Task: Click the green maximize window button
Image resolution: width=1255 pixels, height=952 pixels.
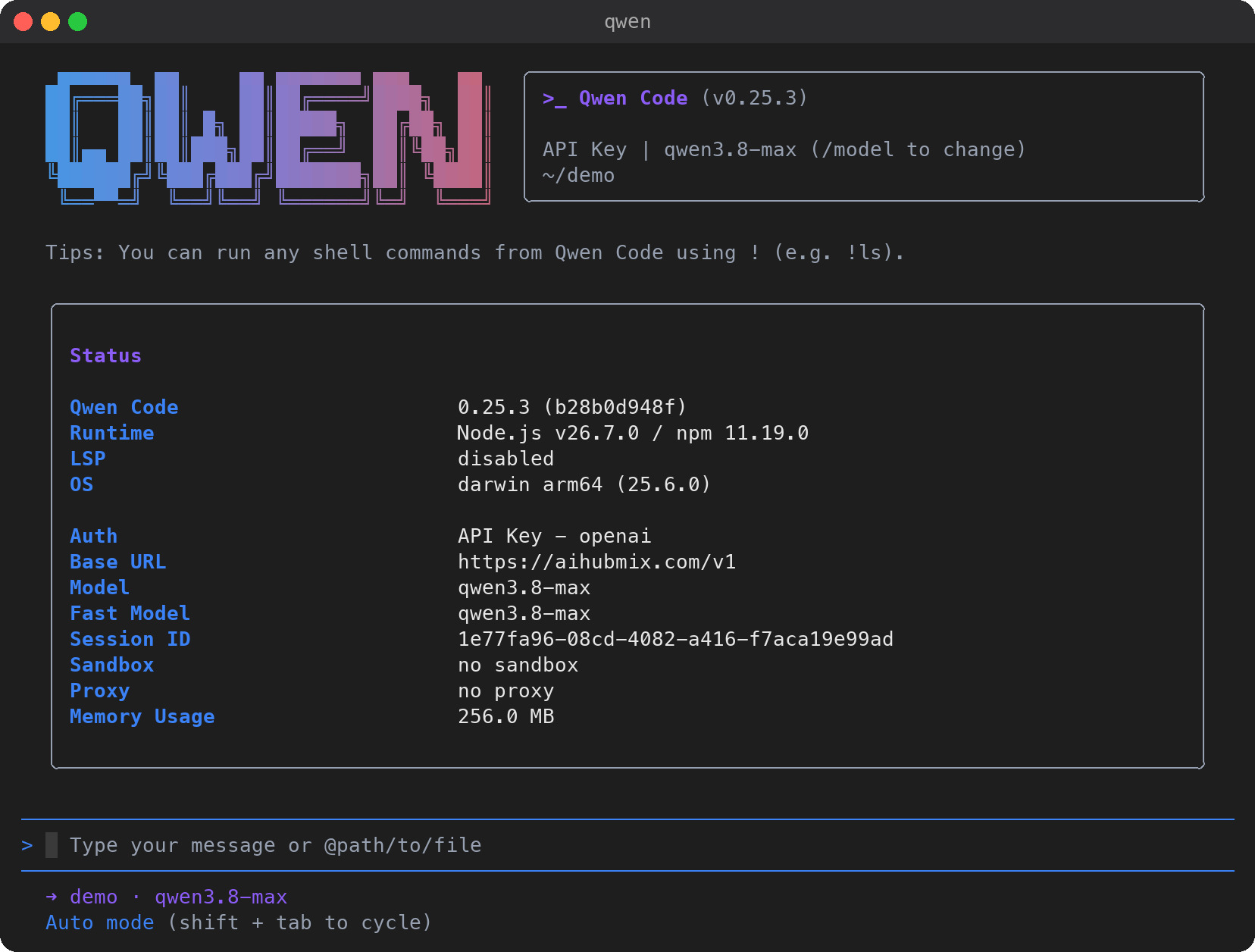Action: click(78, 22)
